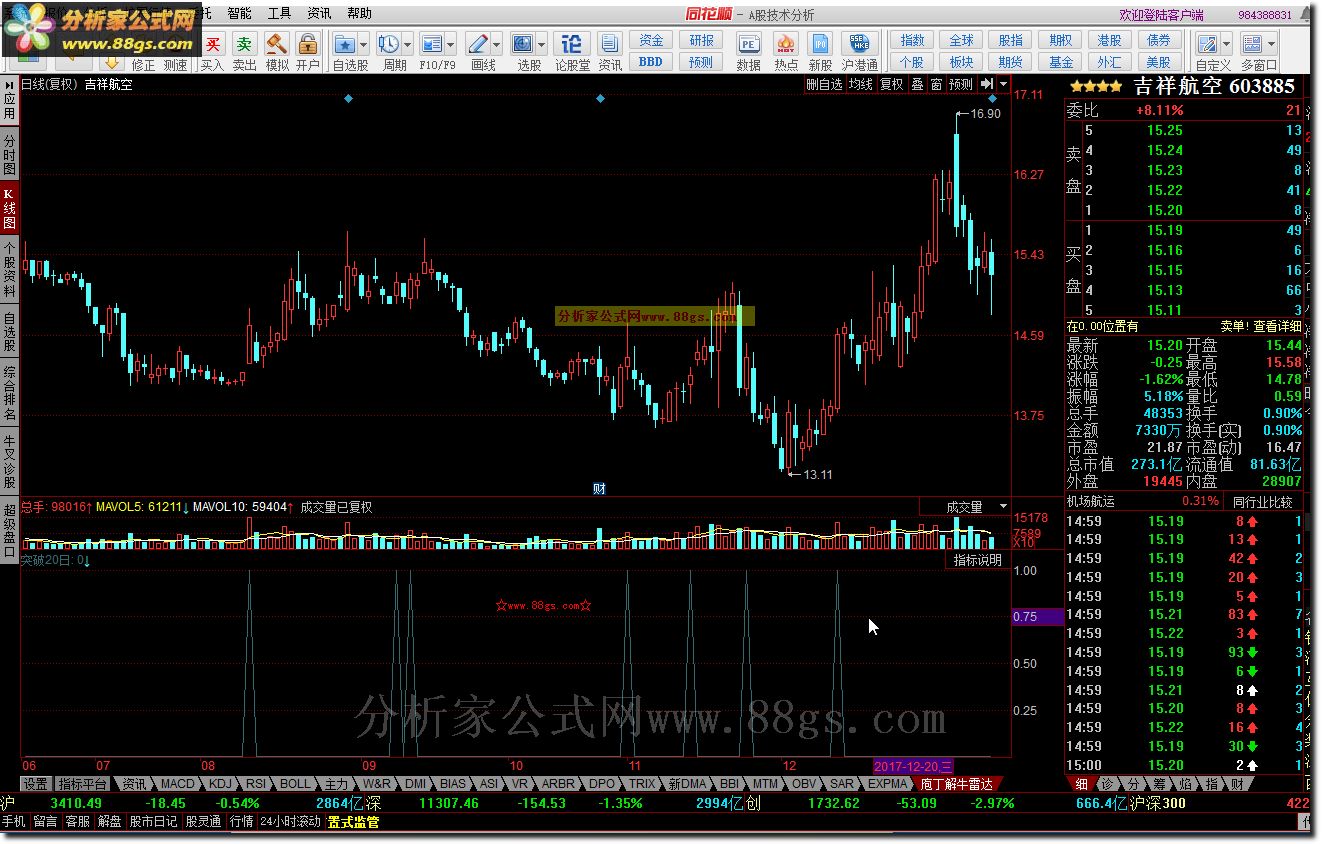Open the 帮助 menu

tap(359, 13)
